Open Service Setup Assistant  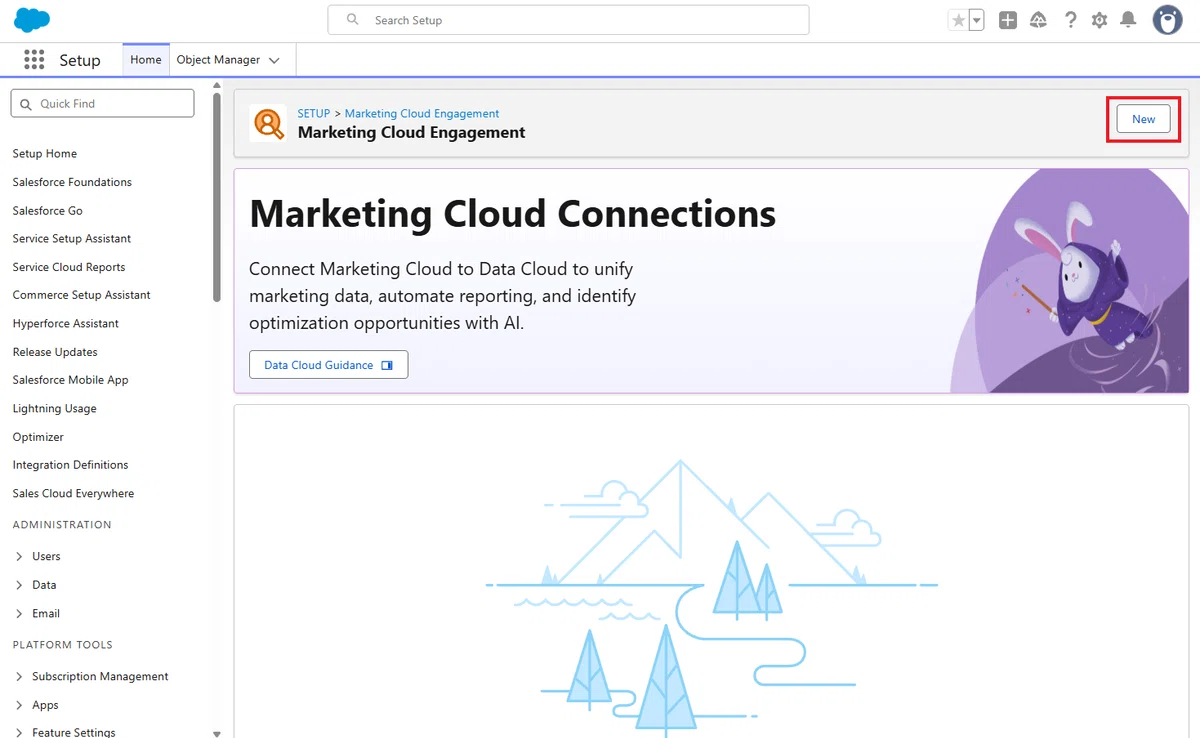click(72, 239)
